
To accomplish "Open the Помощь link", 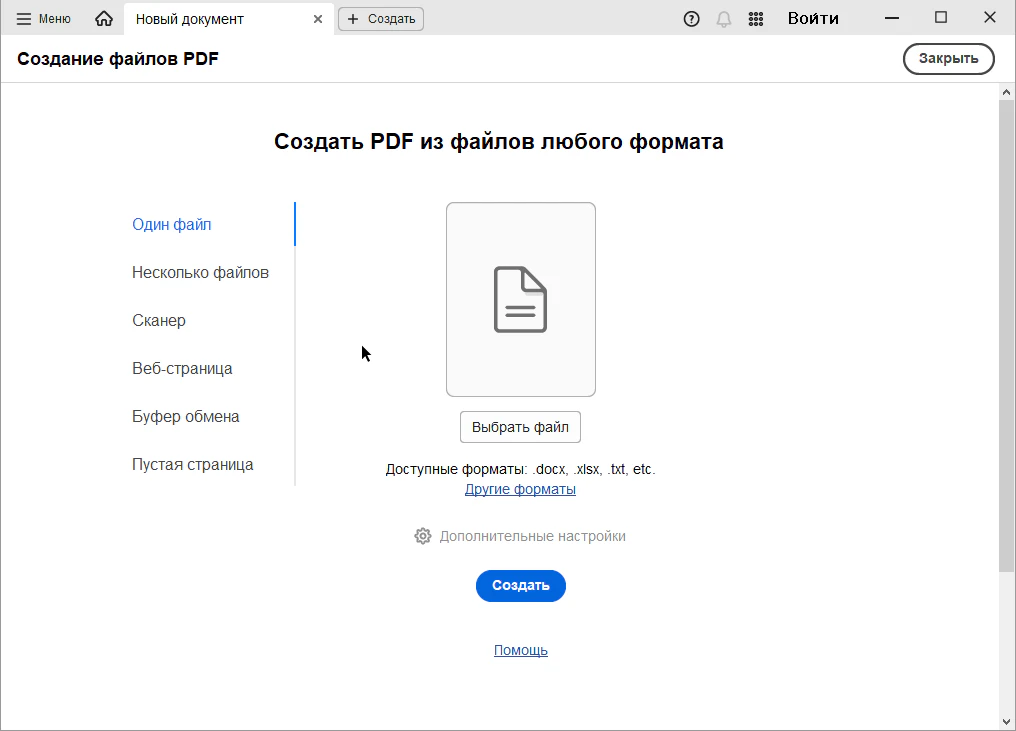I will click(520, 650).
